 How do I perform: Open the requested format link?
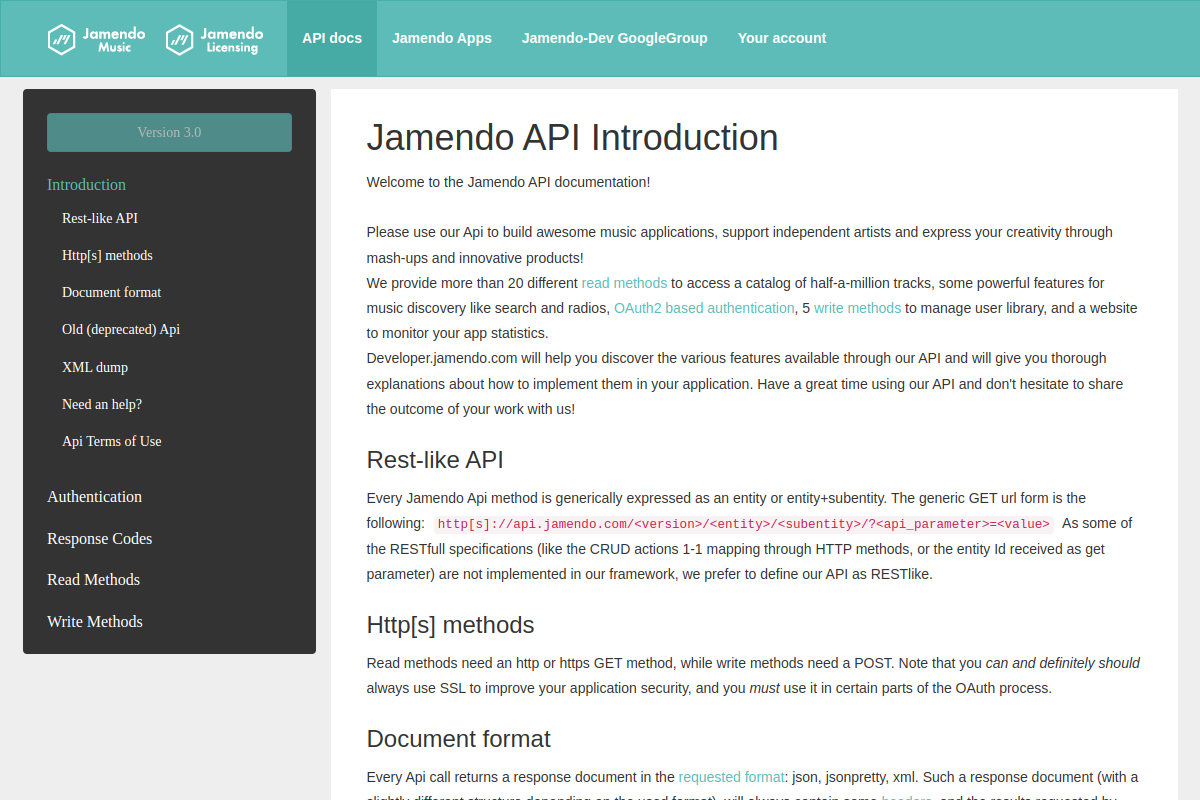(x=731, y=777)
